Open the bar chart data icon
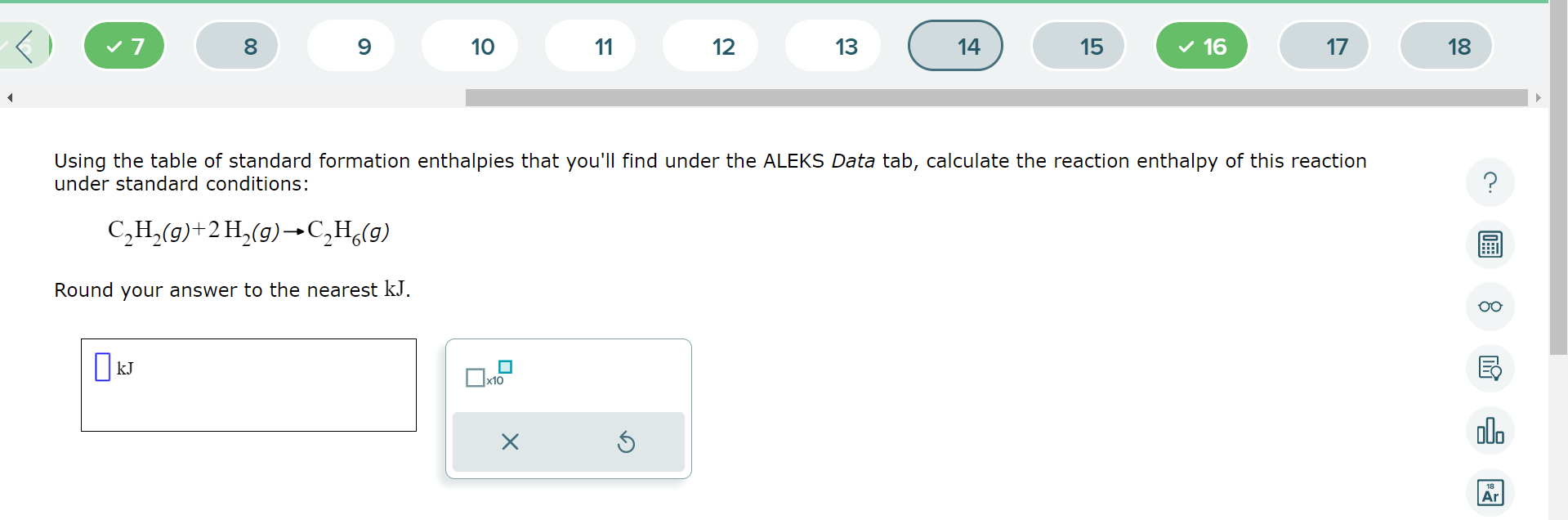The image size is (1568, 520). tap(1490, 431)
